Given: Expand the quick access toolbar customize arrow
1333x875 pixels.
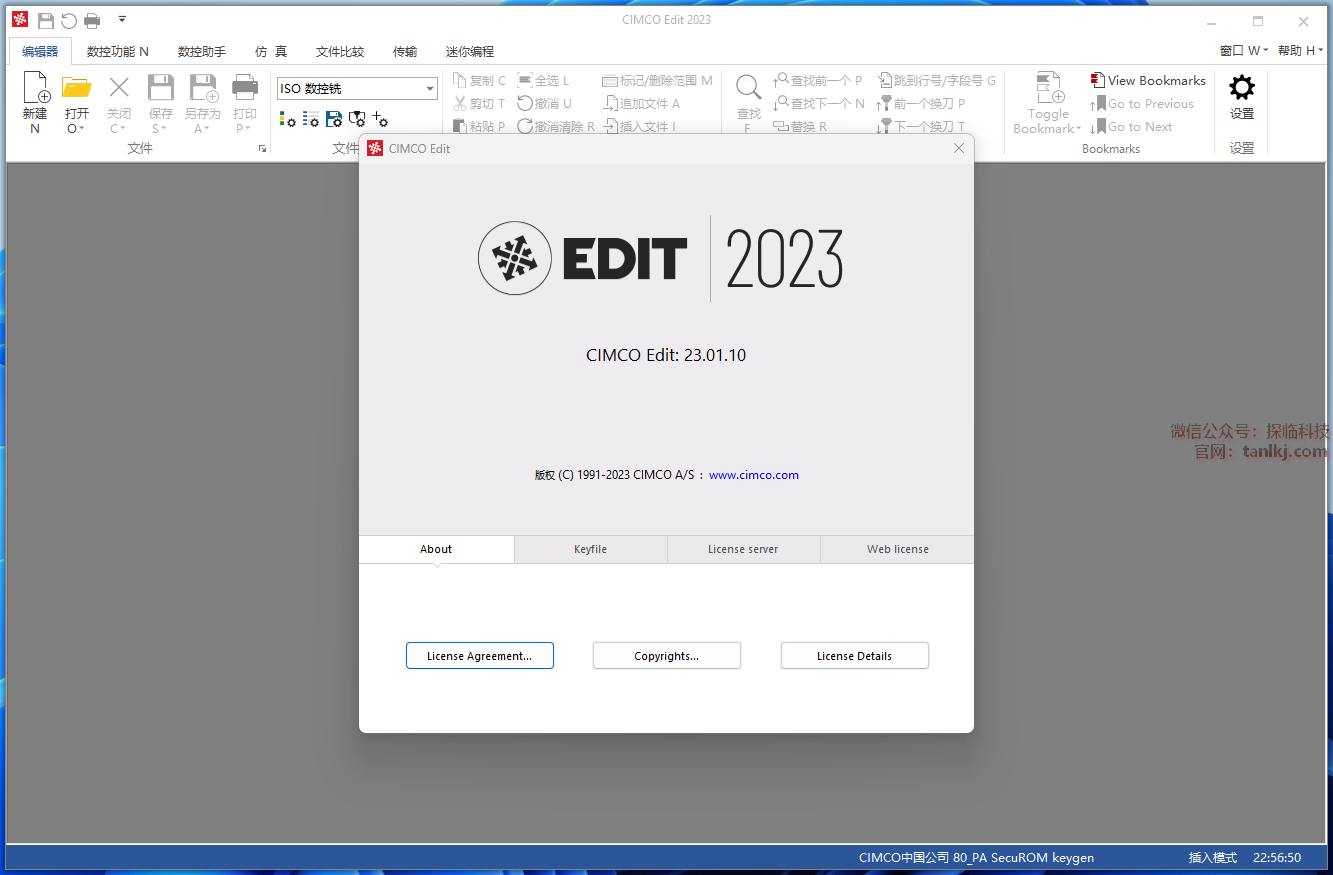Looking at the screenshot, I should click(122, 19).
